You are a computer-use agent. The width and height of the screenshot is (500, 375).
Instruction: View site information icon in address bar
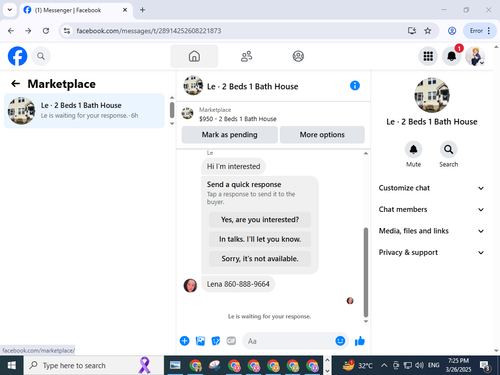(67, 31)
